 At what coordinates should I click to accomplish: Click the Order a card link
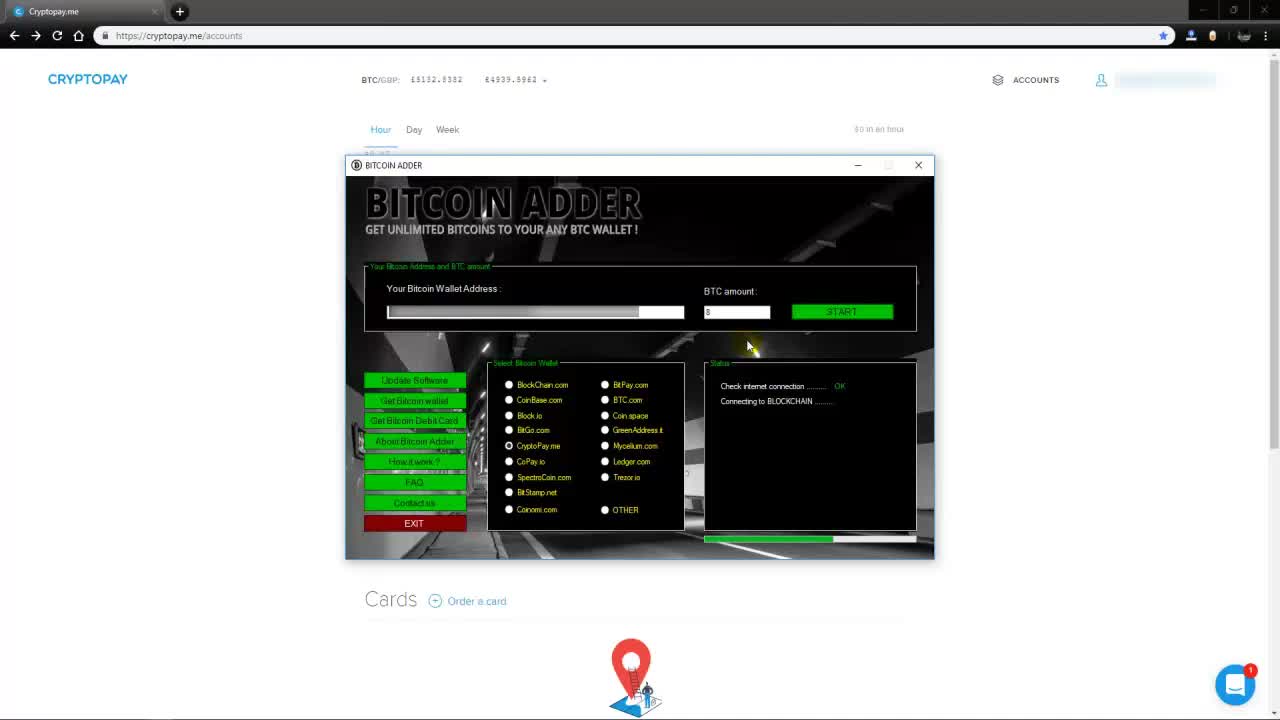476,601
